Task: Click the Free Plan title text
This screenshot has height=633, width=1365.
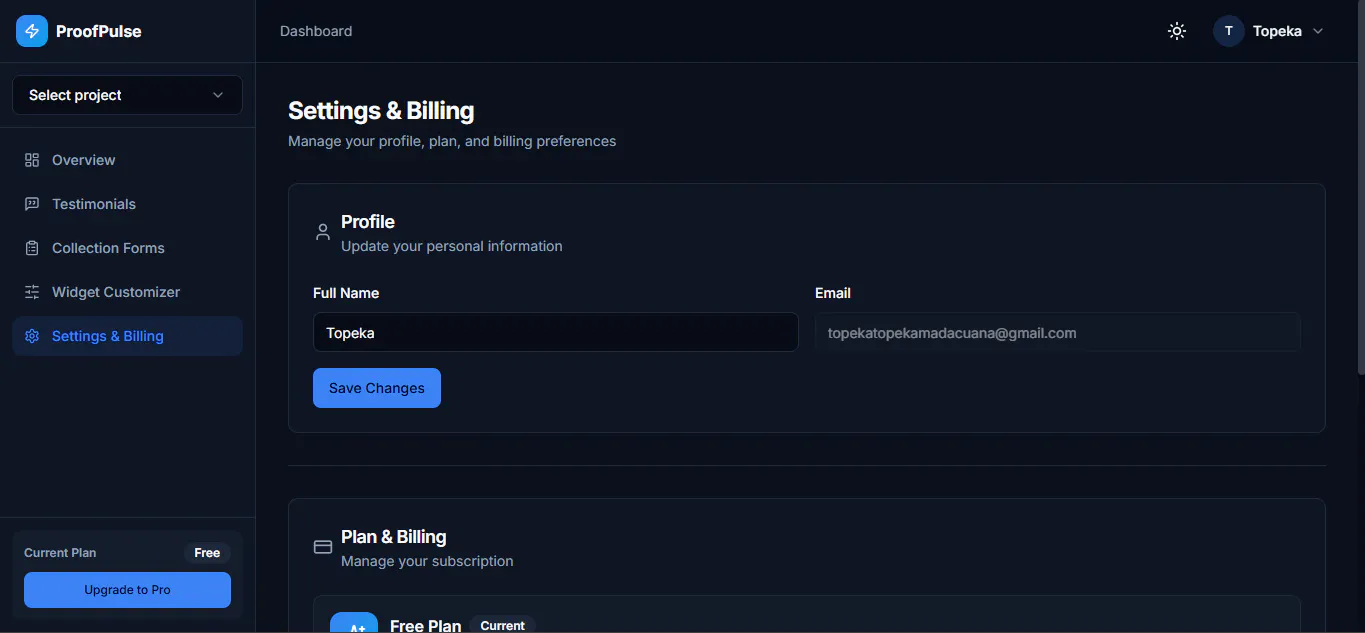Action: [x=425, y=626]
